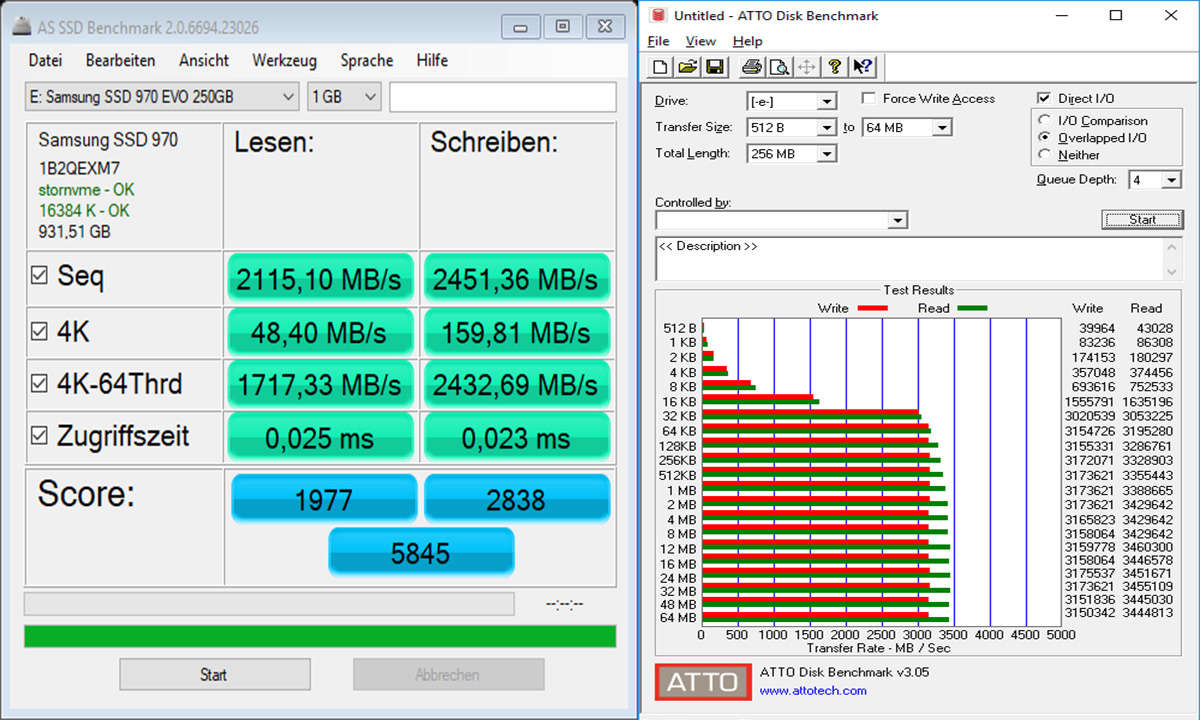The width and height of the screenshot is (1200, 720).
Task: Open the Controlled by dropdown
Action: [x=781, y=220]
